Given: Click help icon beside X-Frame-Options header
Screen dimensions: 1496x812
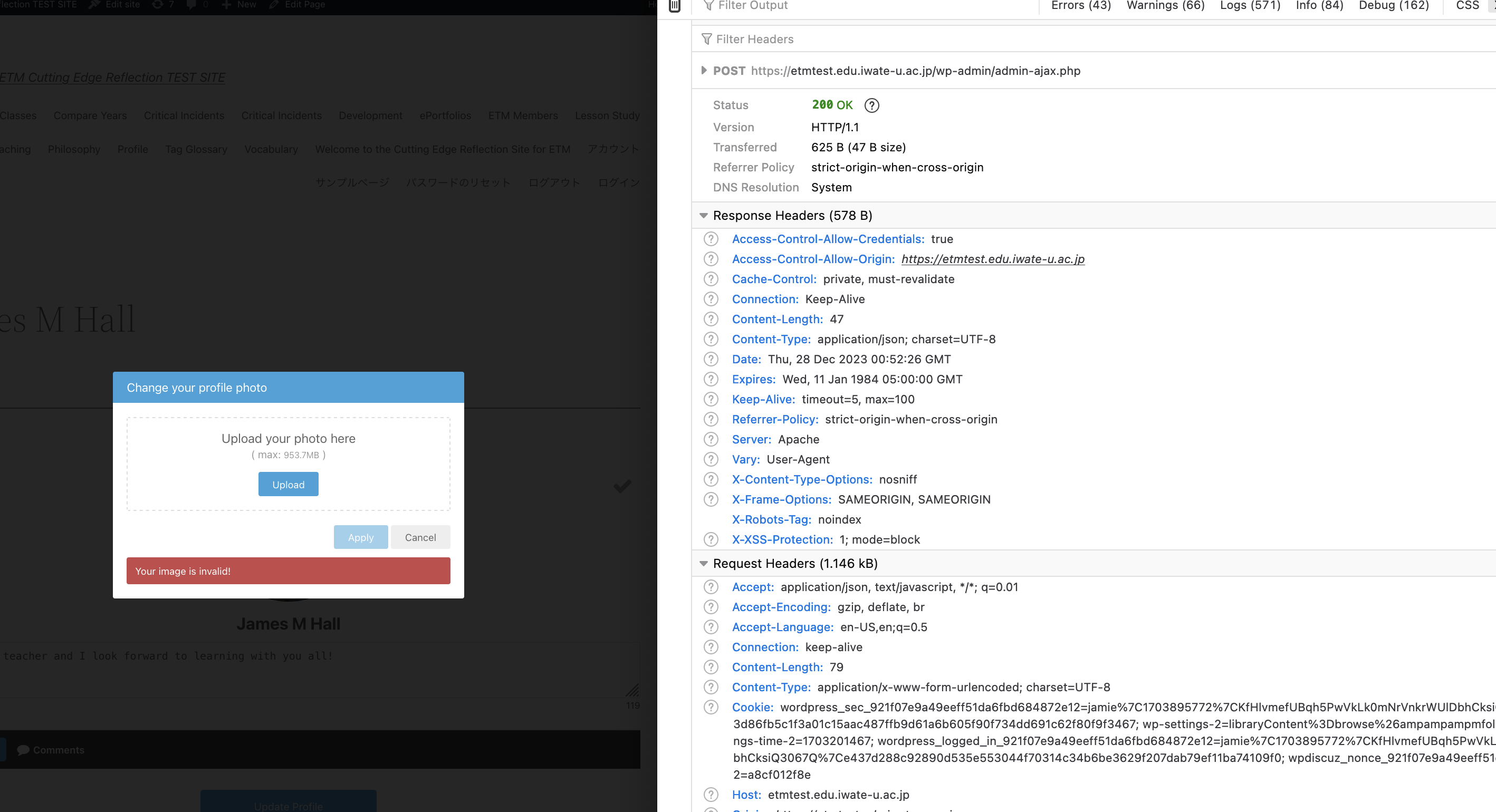Looking at the screenshot, I should 711,499.
